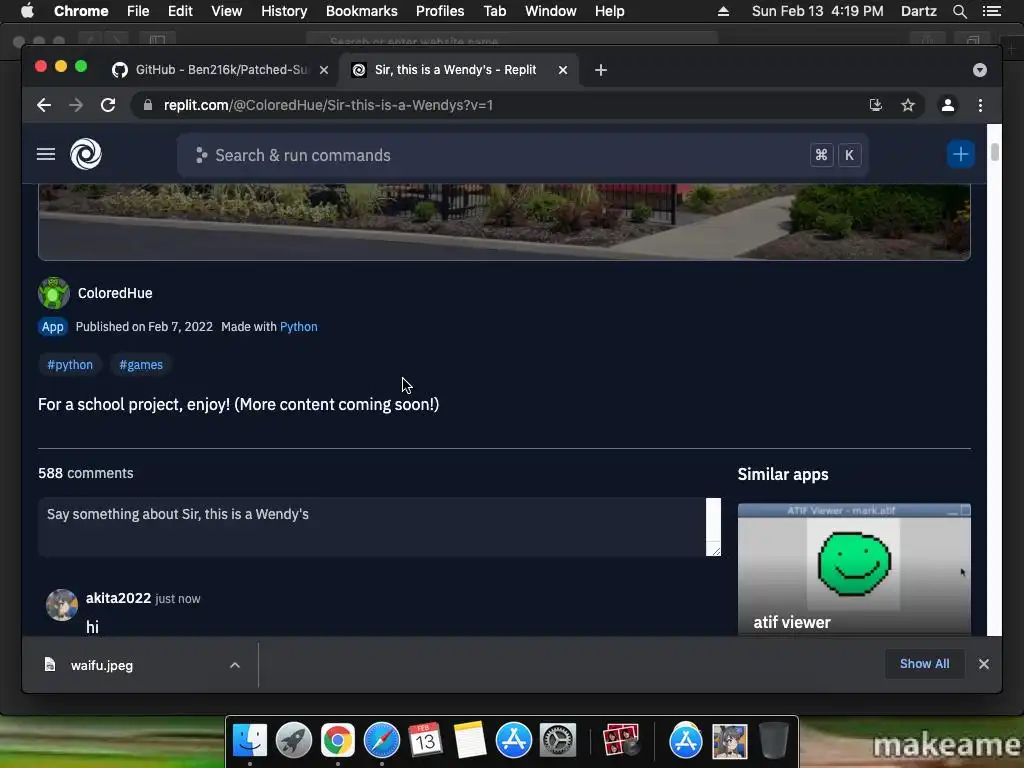Click the Wendy's cover image

tap(504, 222)
